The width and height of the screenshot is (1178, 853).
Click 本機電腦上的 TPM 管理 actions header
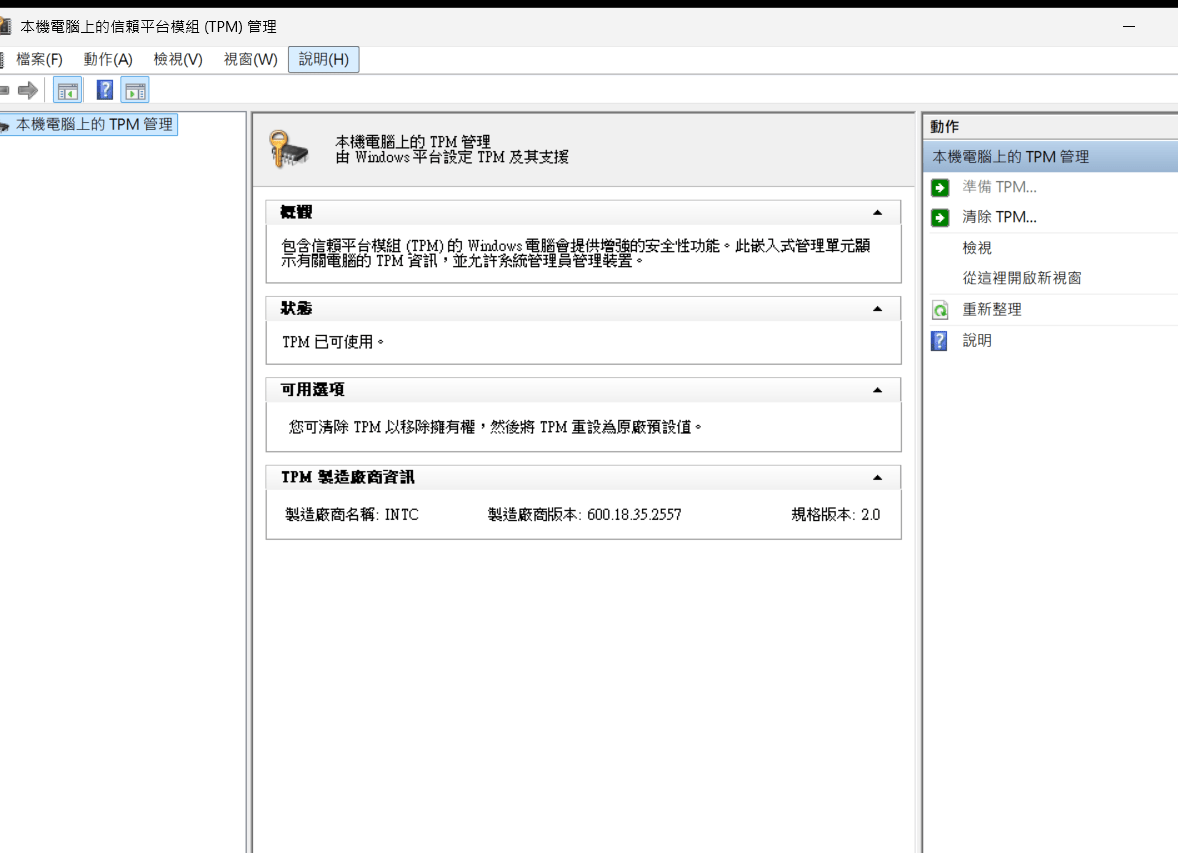coord(1050,156)
